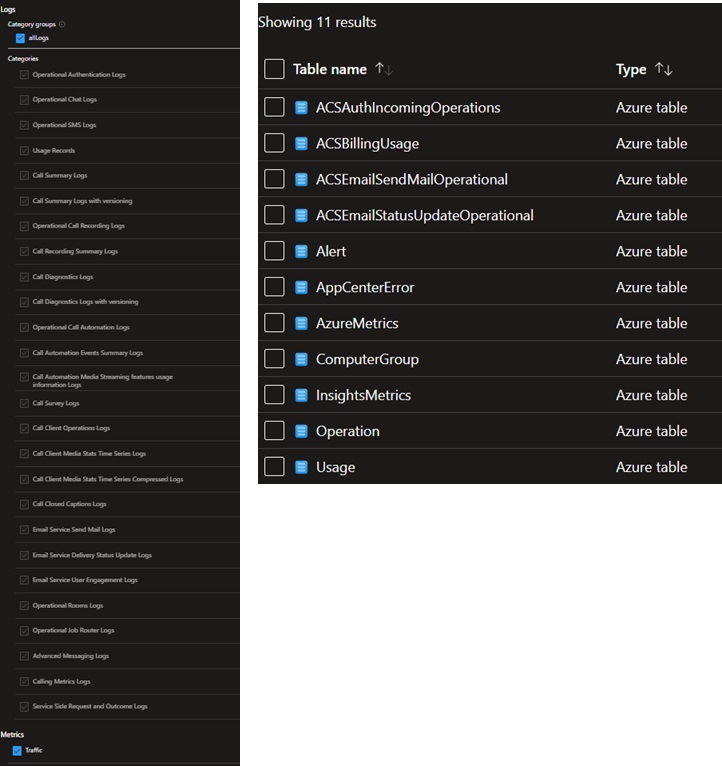The width and height of the screenshot is (722, 767).
Task: Click the ACSEmailSendMailOperational table icon
Action: point(301,180)
